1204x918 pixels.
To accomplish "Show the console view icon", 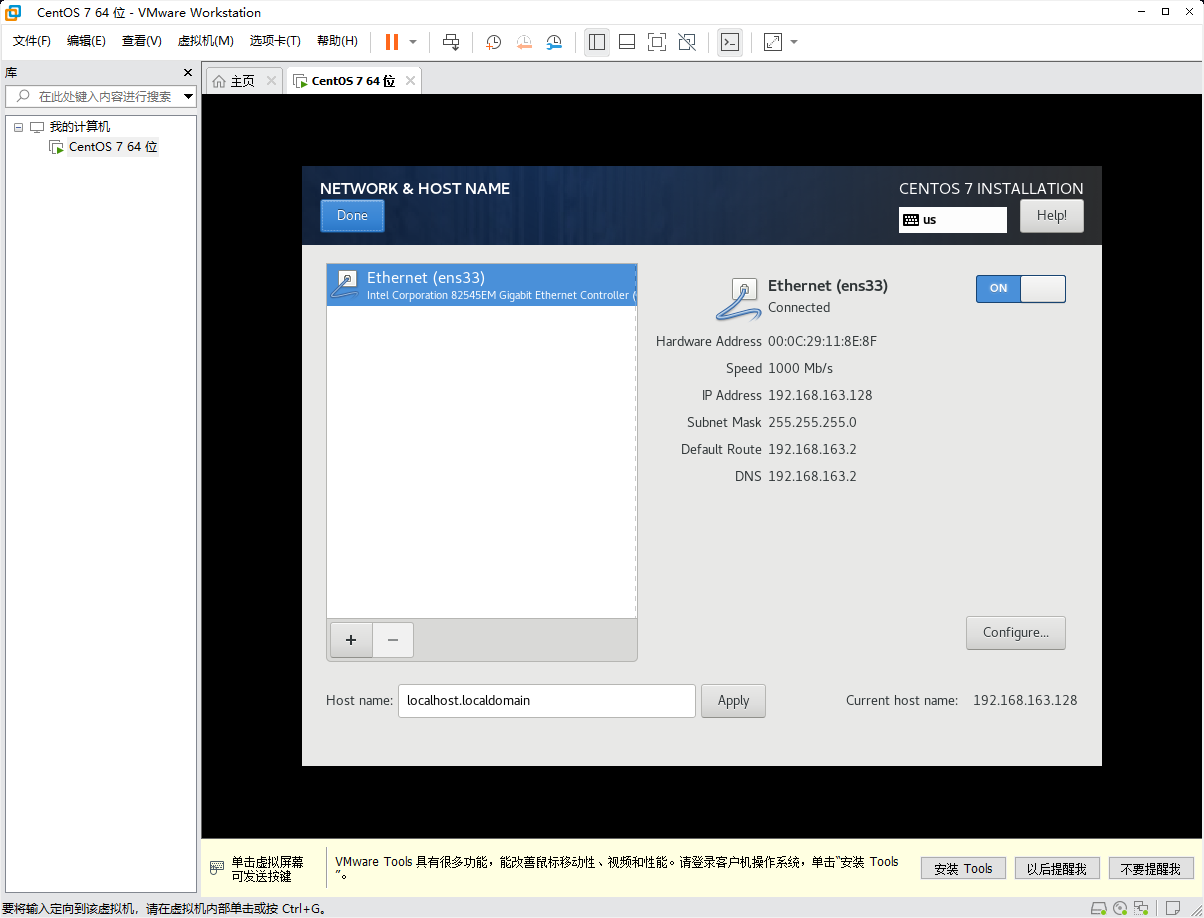I will click(x=730, y=42).
